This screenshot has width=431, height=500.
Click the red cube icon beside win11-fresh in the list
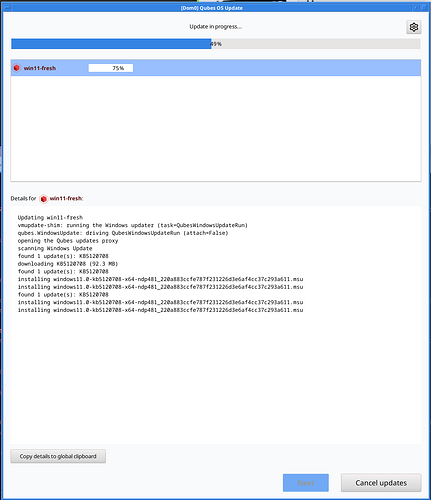click(17, 68)
